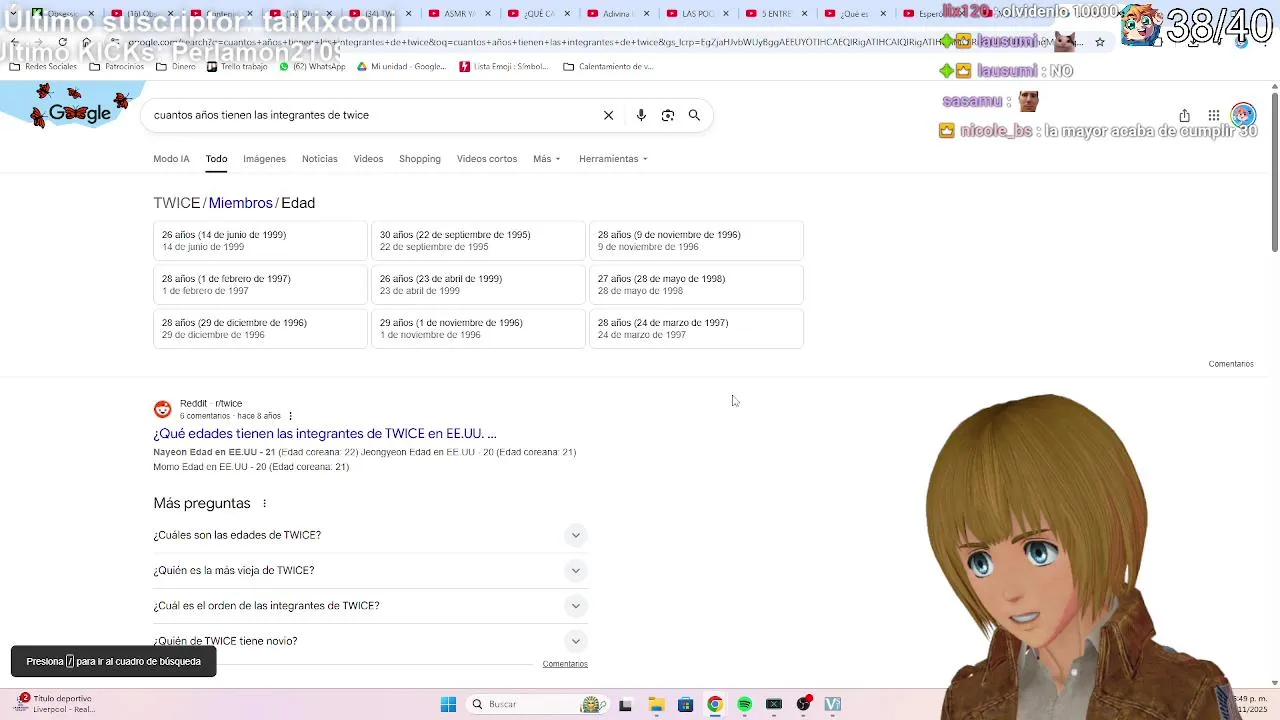Open File Explorer from the taskbar
The image size is (1280, 720).
(656, 704)
